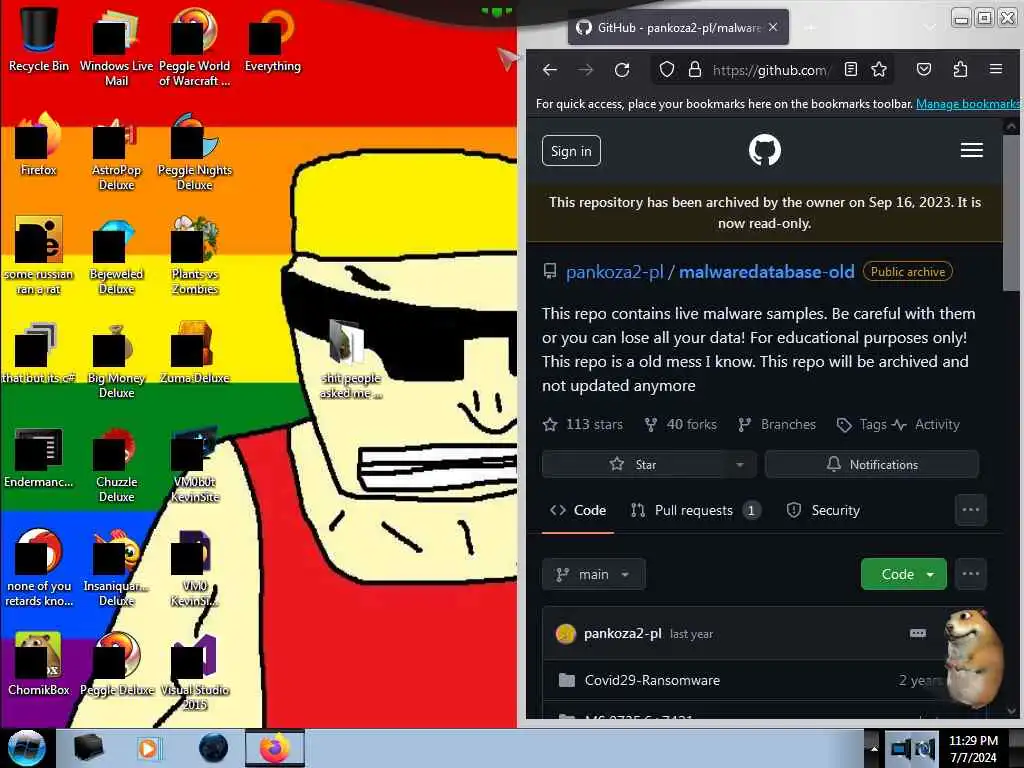Go to GitHub home via Octocat logo
This screenshot has height=768, width=1024.
click(764, 150)
